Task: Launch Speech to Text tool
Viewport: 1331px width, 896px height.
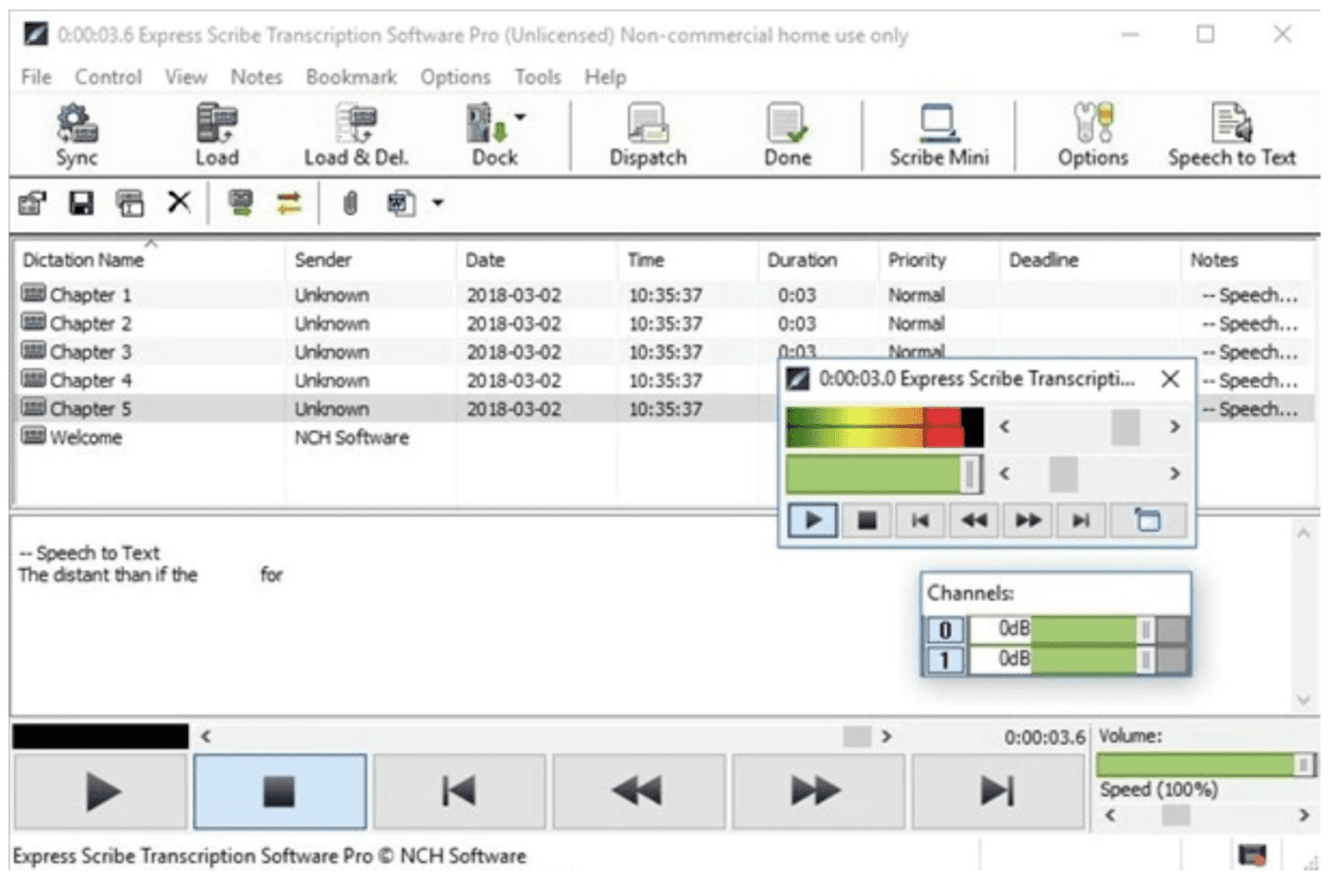Action: pyautogui.click(x=1232, y=135)
